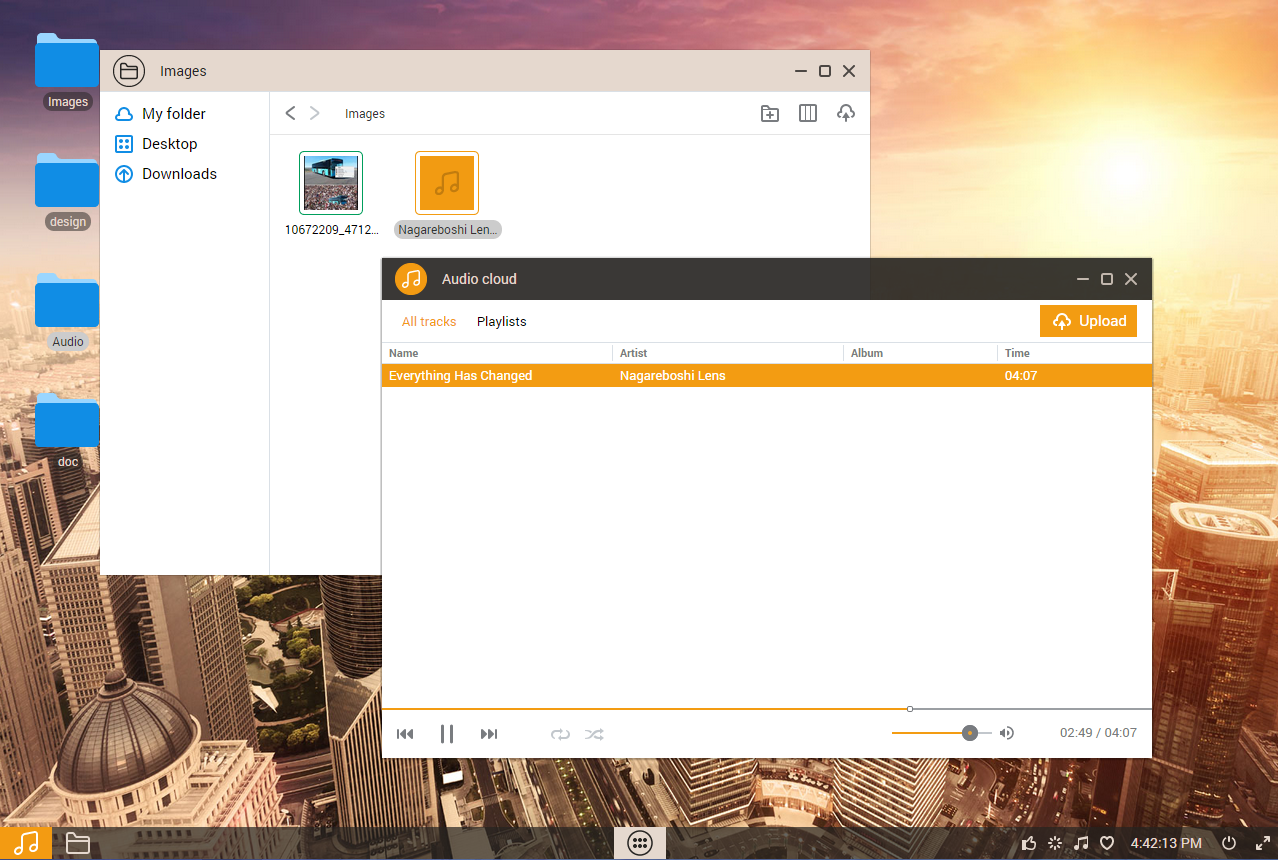Viewport: 1278px width, 860px height.
Task: Seek using the playback progress bar handle
Action: click(x=910, y=709)
